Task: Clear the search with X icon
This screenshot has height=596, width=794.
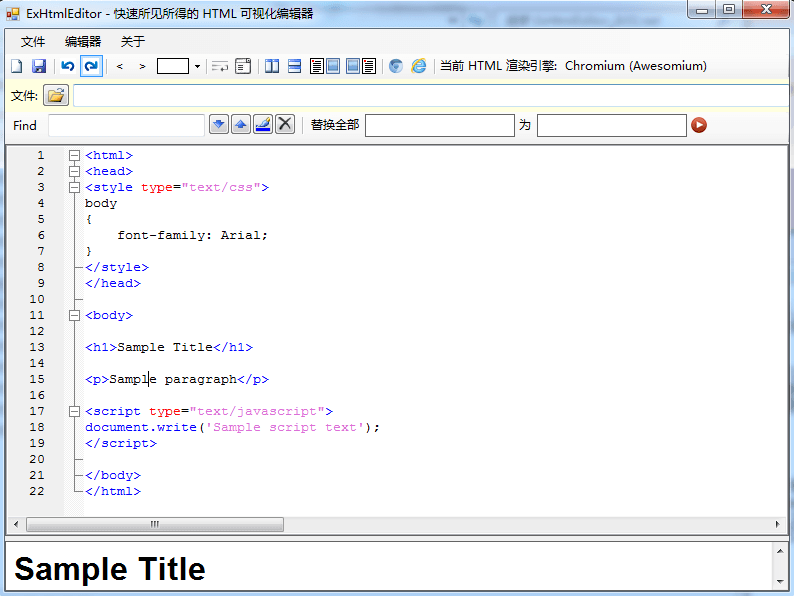Action: [285, 124]
